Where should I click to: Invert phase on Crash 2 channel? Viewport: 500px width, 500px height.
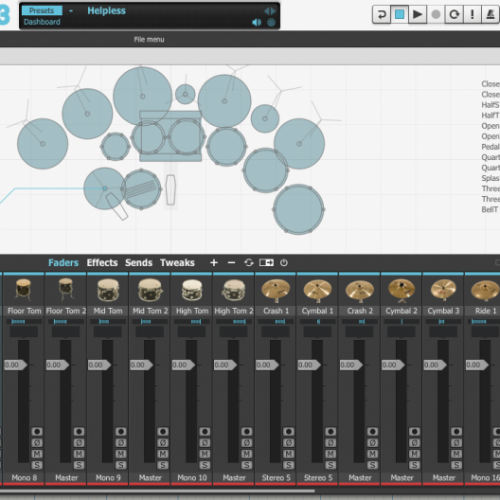[373, 443]
